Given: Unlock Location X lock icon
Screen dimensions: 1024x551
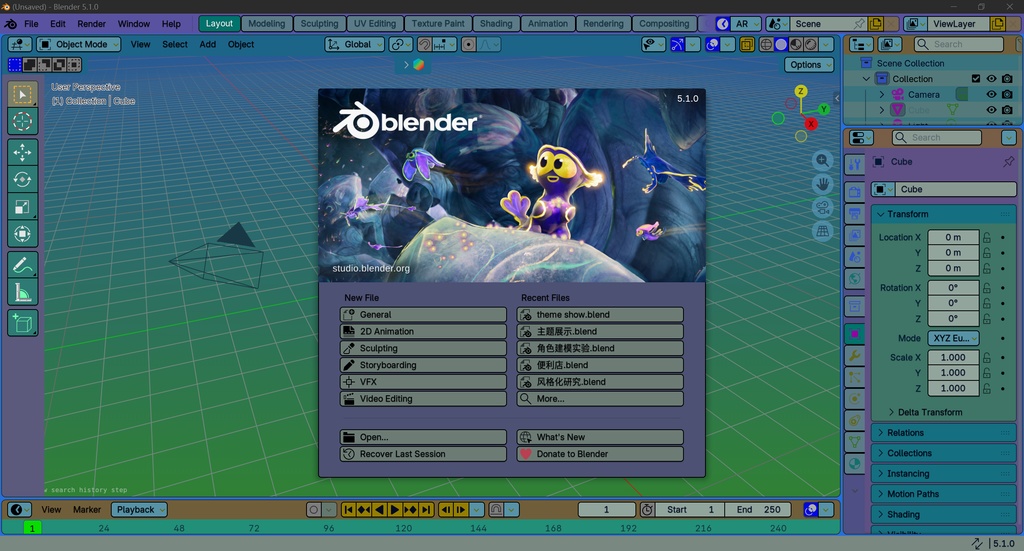Looking at the screenshot, I should click(987, 237).
